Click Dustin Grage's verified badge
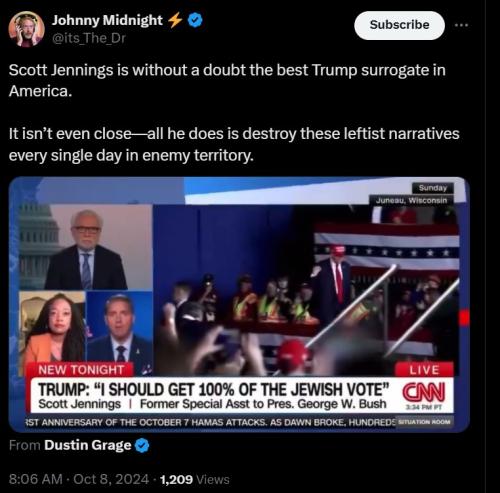The height and width of the screenshot is (493, 500). pyautogui.click(x=142, y=446)
